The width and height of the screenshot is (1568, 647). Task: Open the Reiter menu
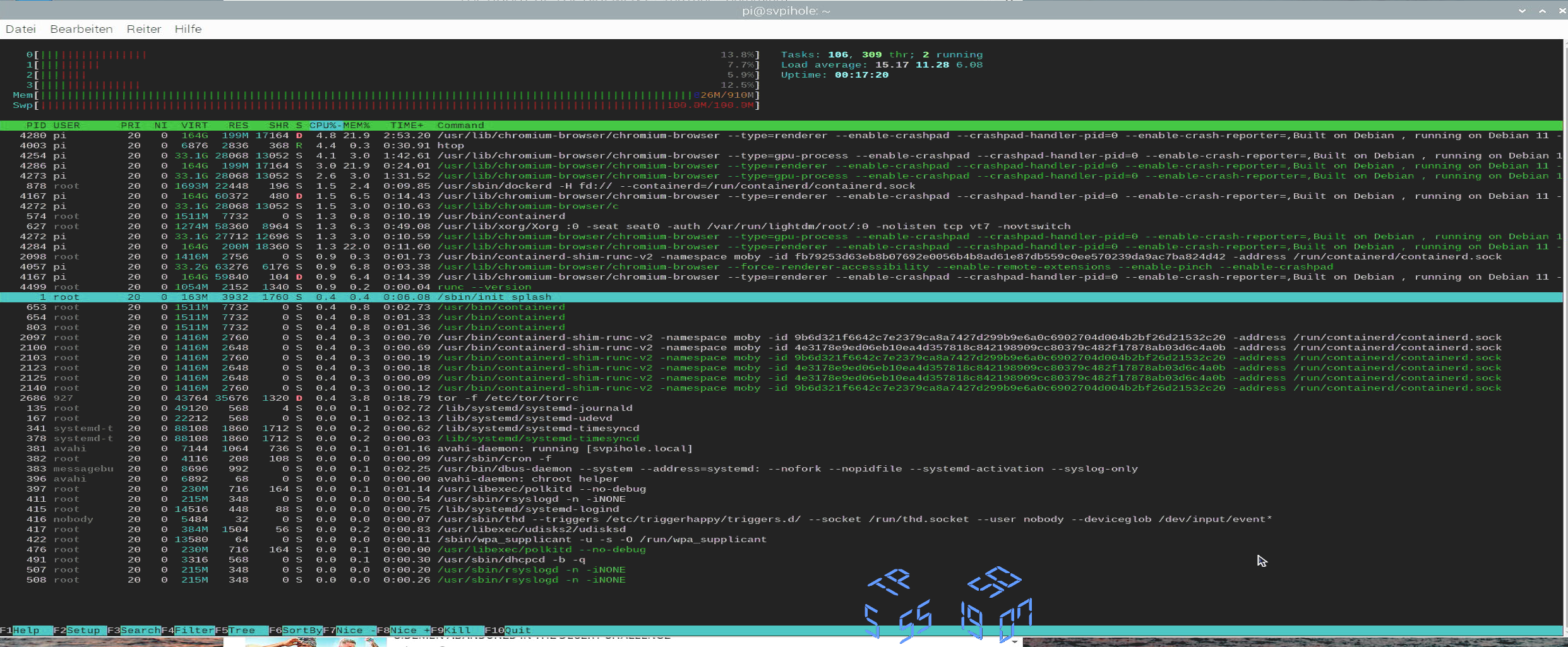(144, 29)
